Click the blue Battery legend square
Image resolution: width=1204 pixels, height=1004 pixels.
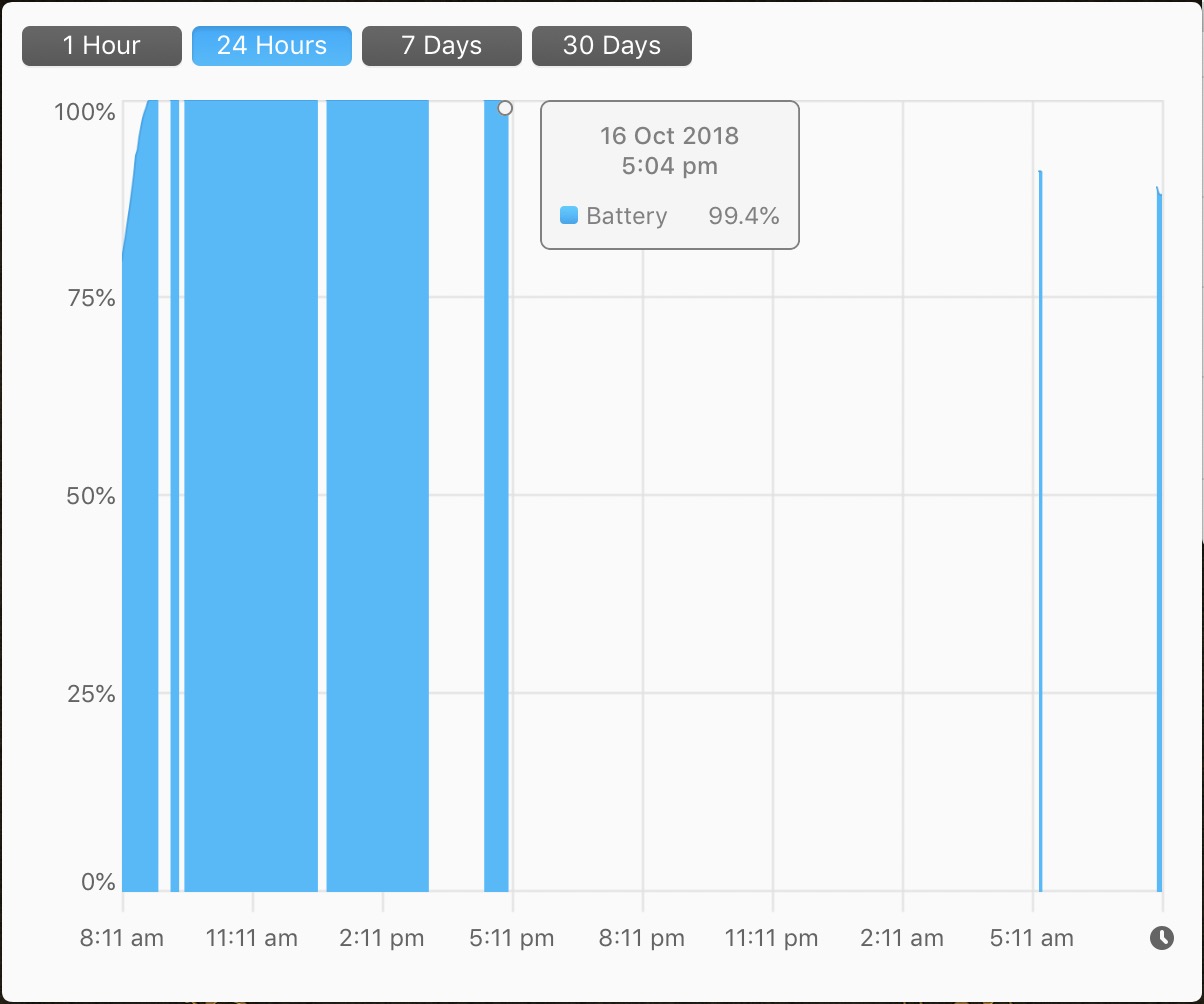coord(569,215)
